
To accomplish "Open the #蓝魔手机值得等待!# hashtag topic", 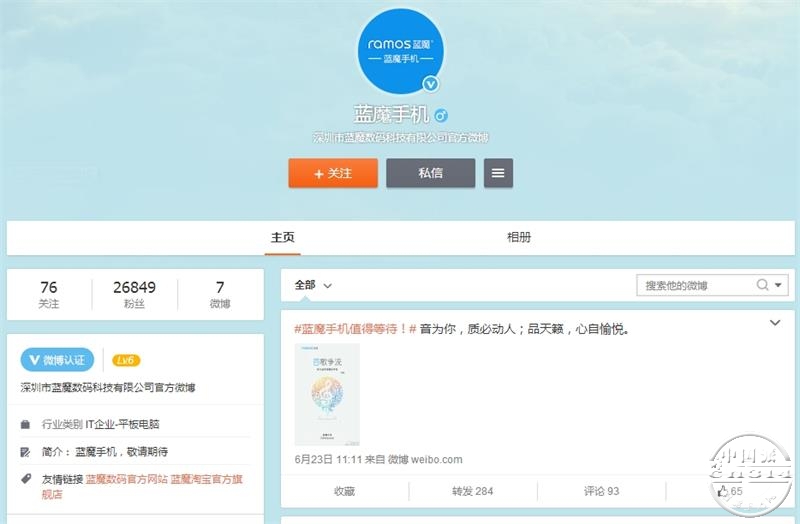I will pos(355,329).
